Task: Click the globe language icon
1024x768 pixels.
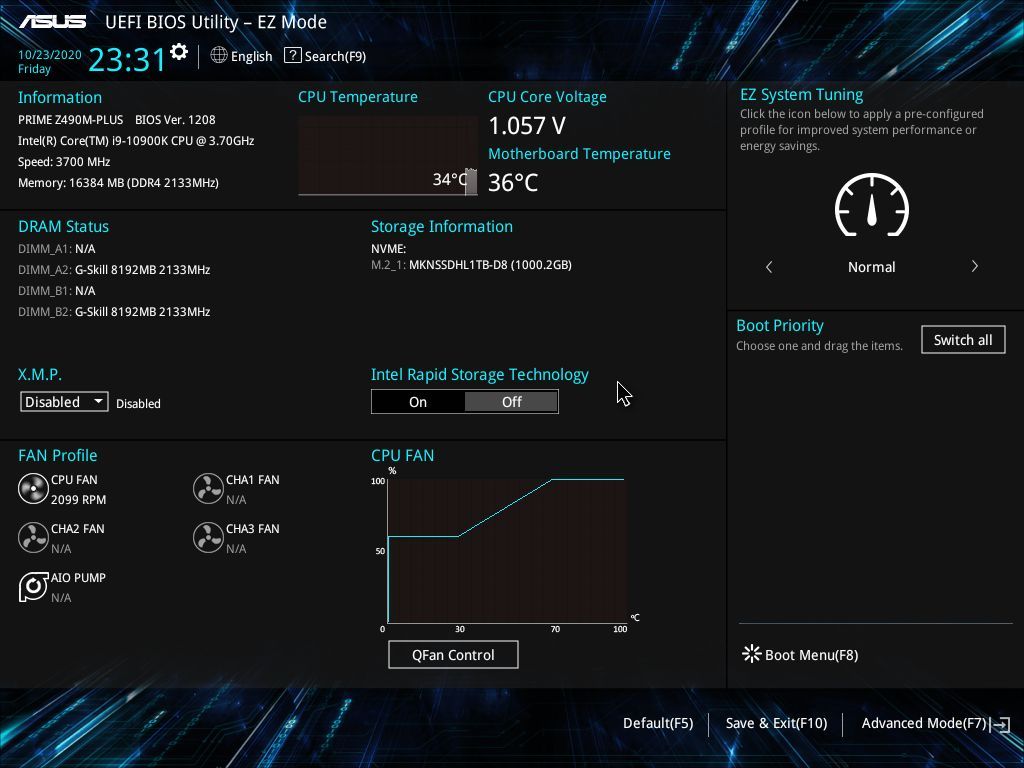Action: pos(219,56)
